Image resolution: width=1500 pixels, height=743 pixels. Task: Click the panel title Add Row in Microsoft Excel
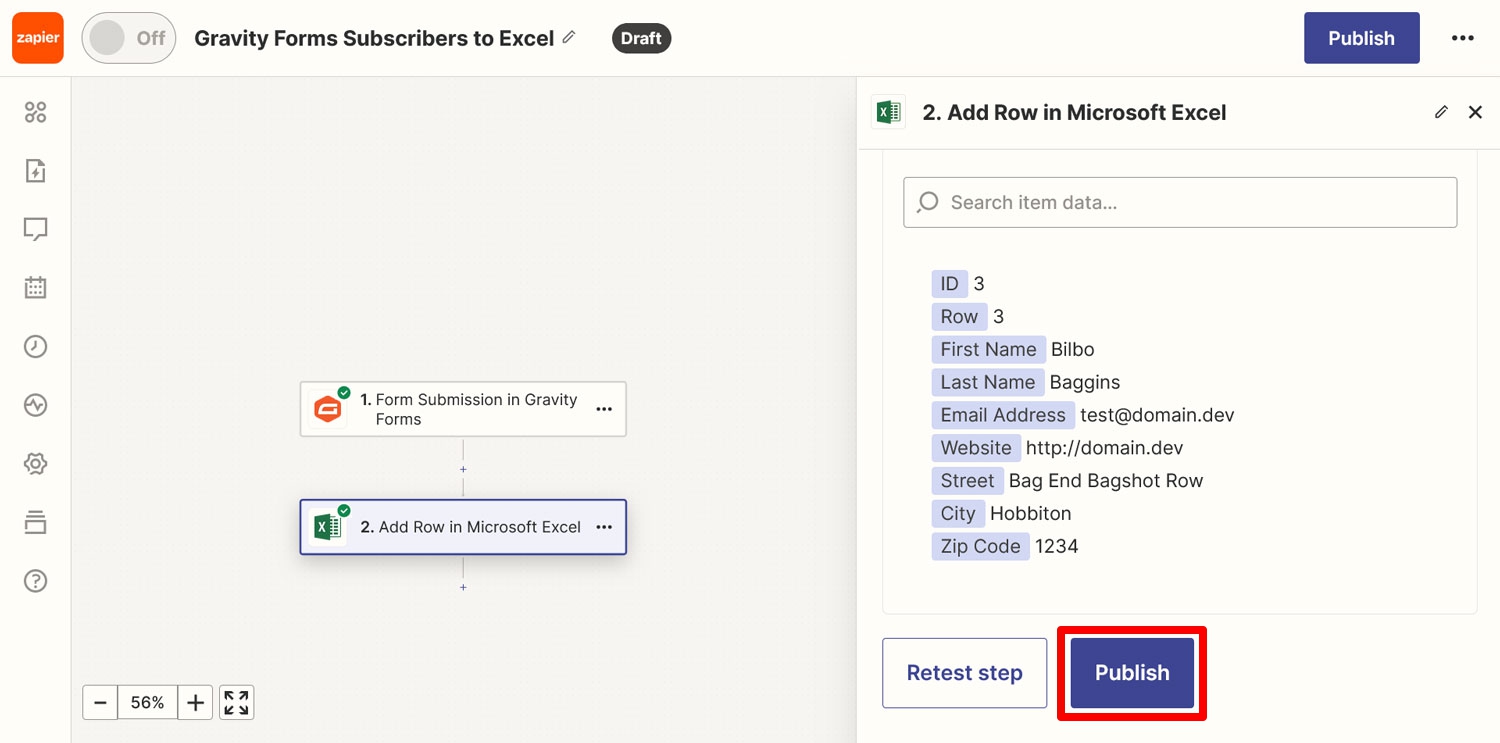pyautogui.click(x=1074, y=112)
